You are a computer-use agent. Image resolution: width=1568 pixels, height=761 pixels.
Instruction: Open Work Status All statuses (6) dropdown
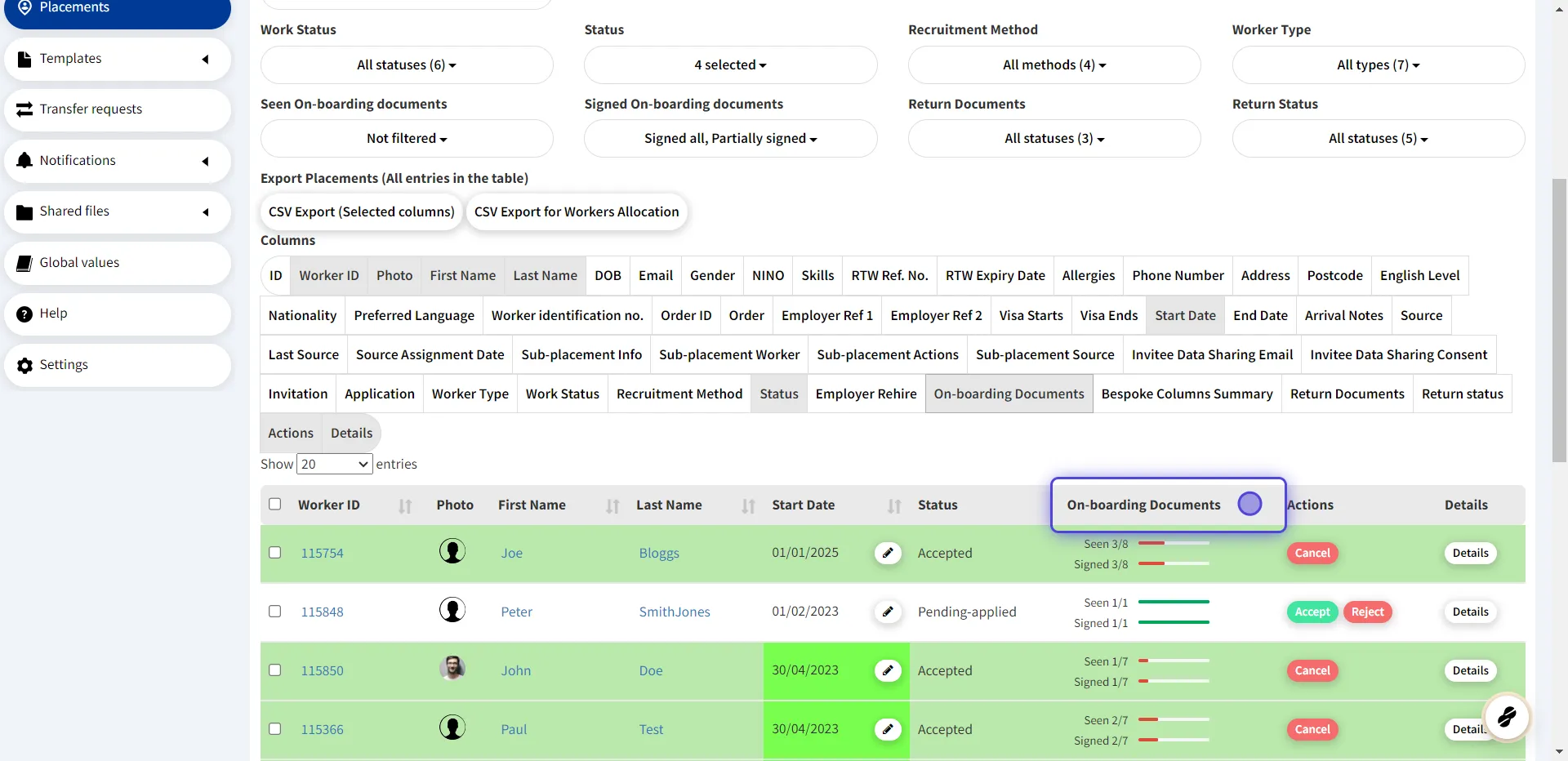coord(407,65)
